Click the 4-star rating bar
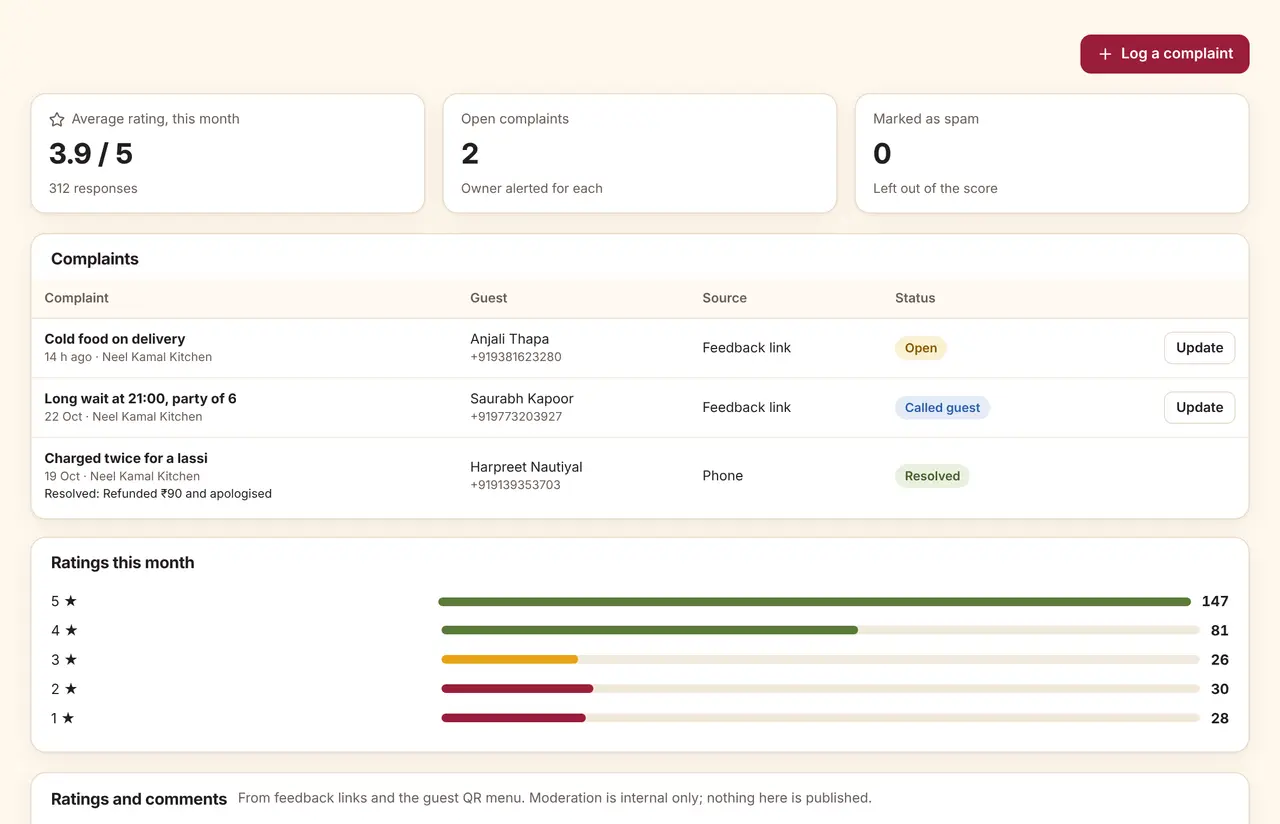 pyautogui.click(x=820, y=631)
